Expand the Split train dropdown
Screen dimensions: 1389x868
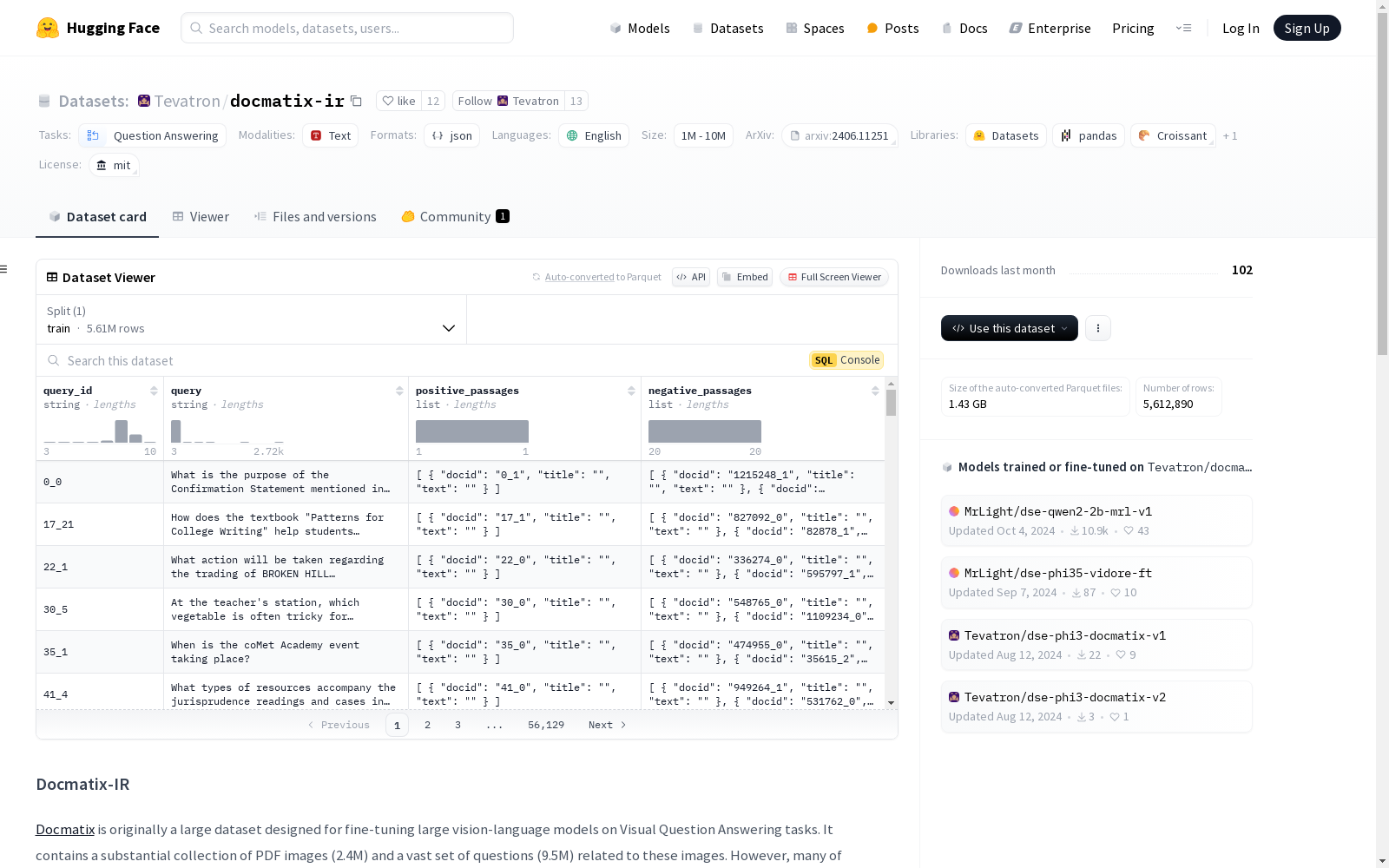[251, 319]
